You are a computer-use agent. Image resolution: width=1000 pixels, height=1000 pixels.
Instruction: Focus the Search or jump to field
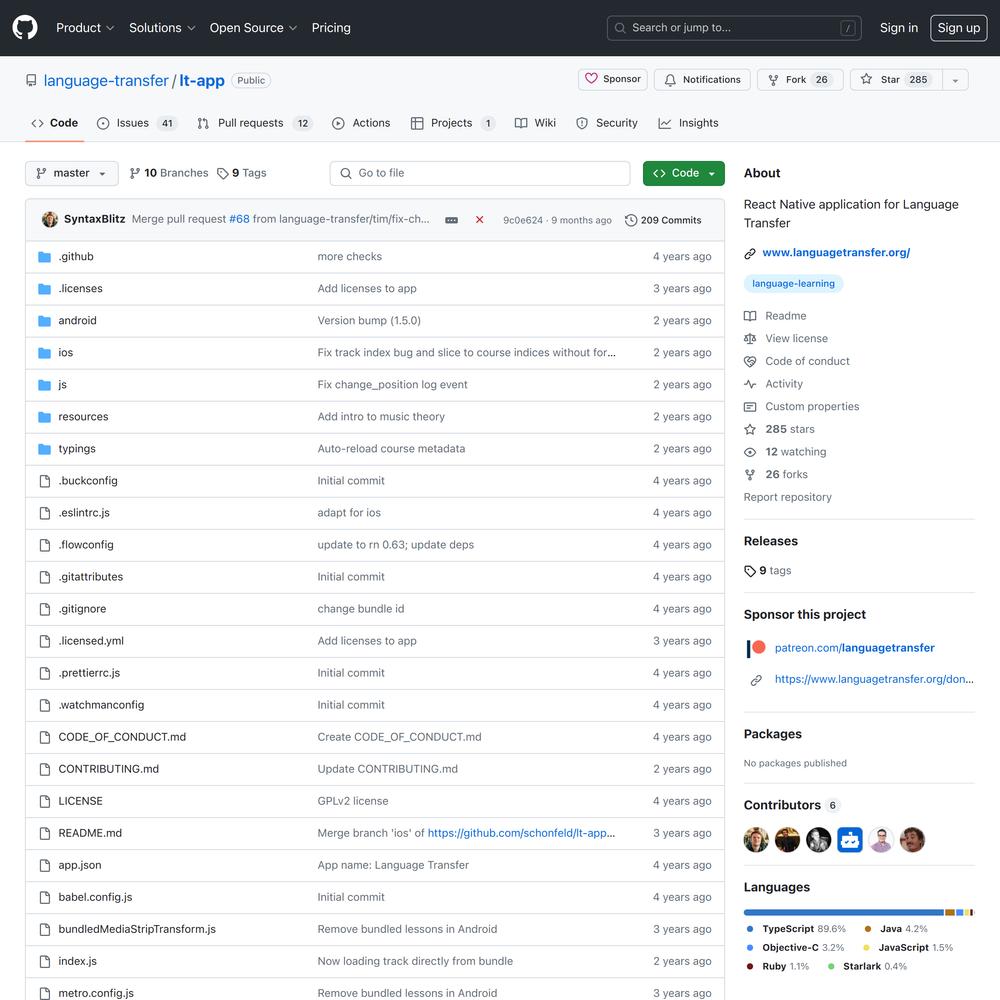733,27
